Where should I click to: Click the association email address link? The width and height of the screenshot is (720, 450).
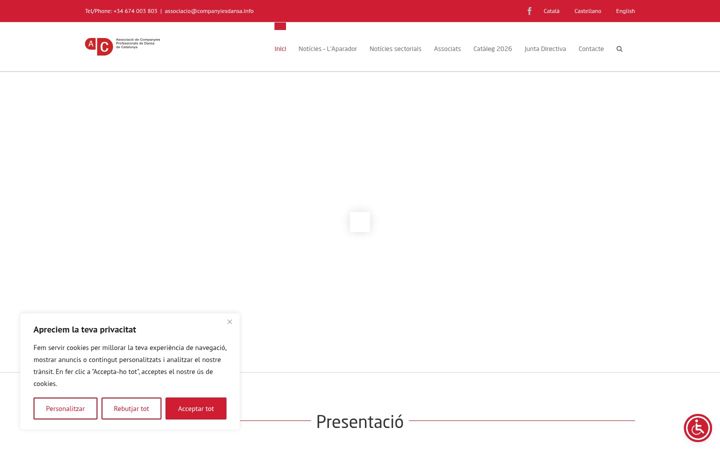209,11
